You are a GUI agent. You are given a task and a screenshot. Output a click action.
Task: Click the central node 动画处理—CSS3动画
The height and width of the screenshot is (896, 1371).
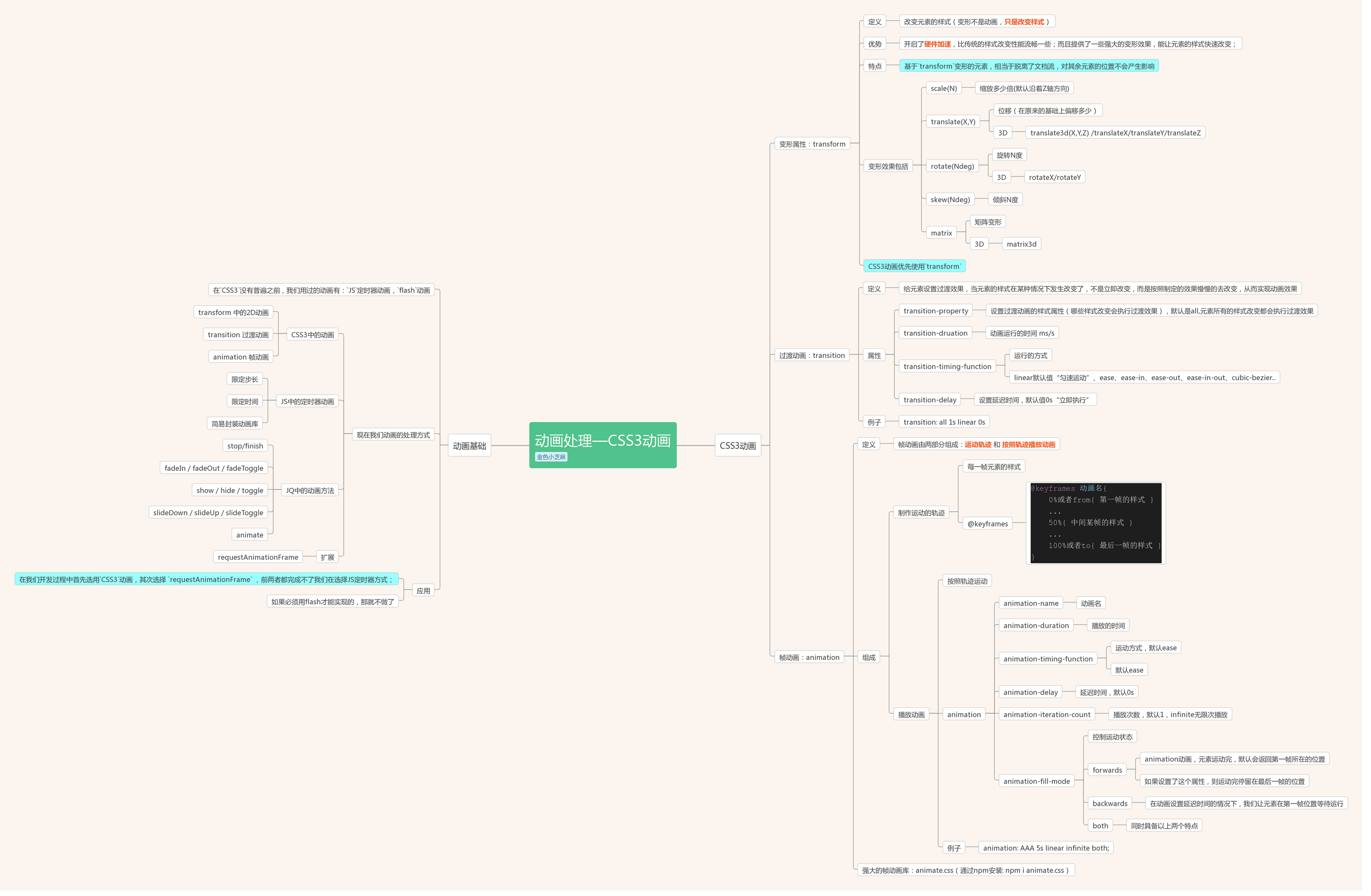click(602, 441)
